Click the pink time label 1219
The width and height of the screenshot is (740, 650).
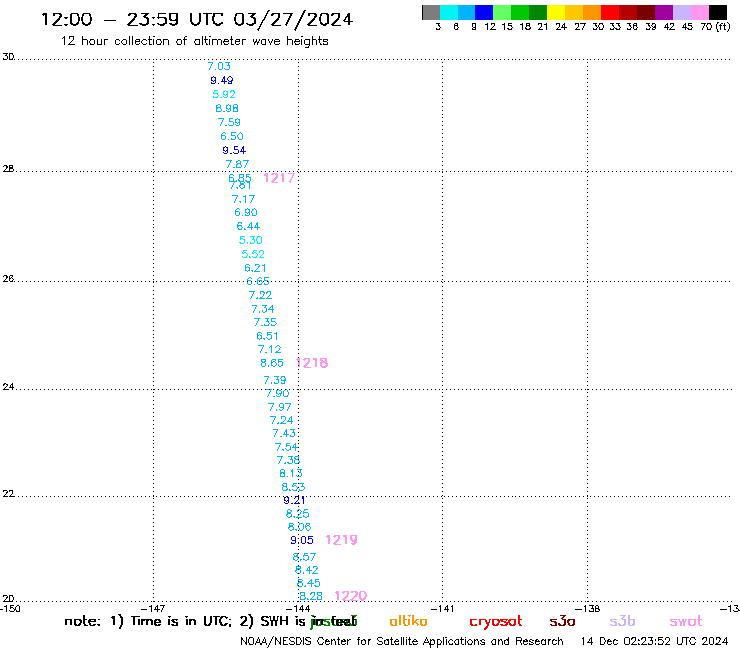[x=342, y=540]
